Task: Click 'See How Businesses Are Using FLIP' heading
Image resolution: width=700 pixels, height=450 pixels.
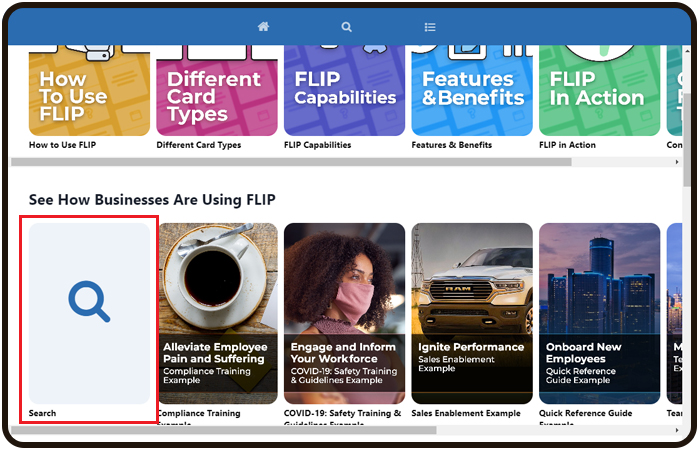Action: coord(152,200)
